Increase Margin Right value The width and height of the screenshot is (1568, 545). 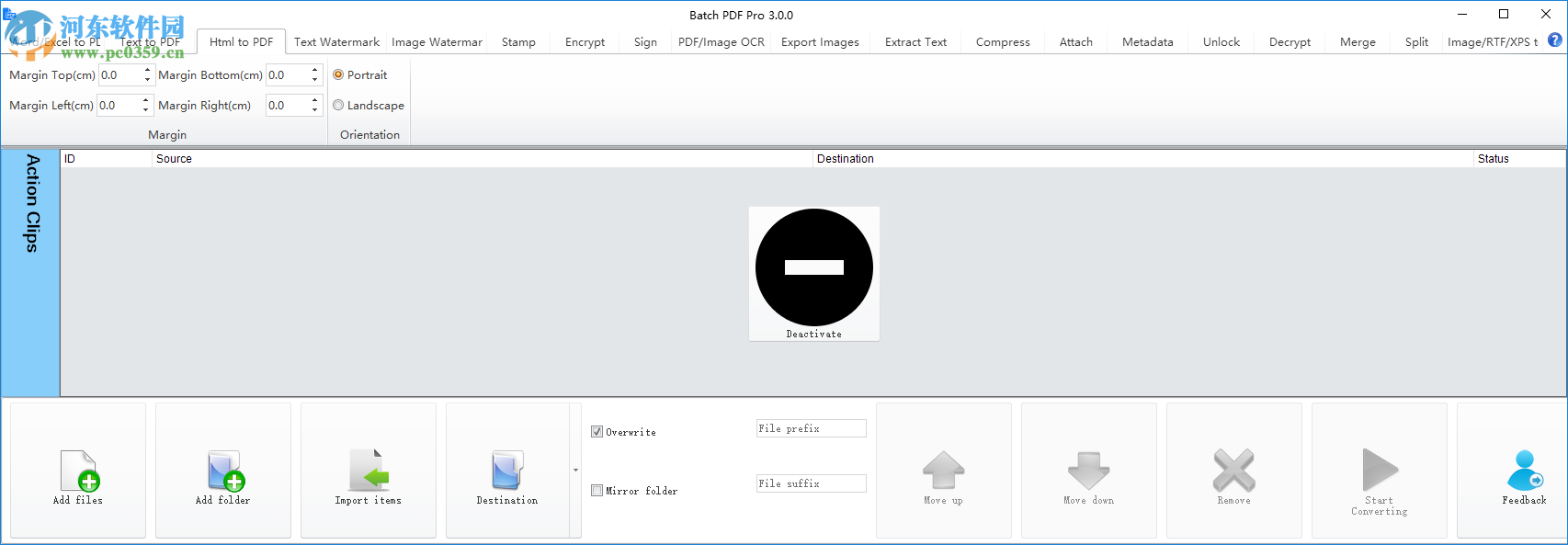[315, 100]
